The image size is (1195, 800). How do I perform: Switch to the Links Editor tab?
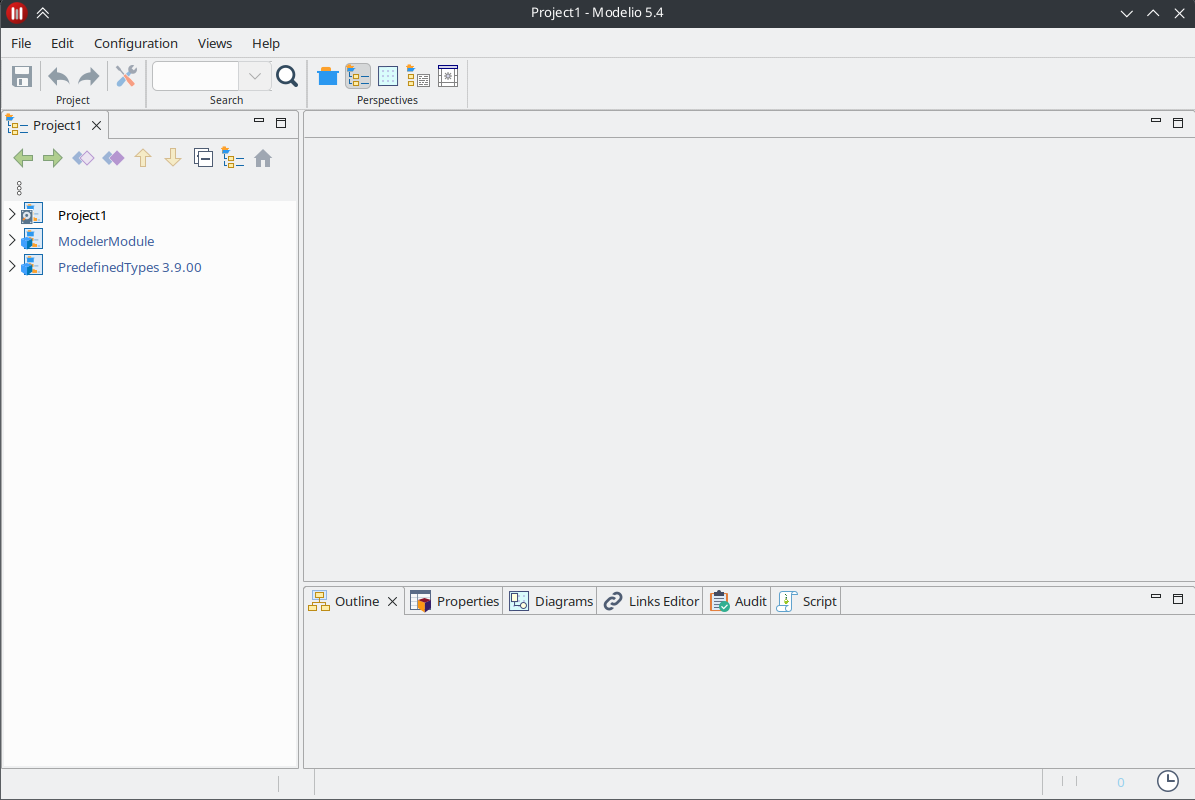pos(651,601)
